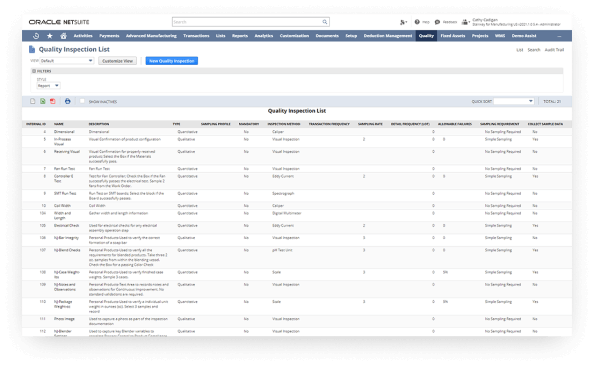
Task: Click the 'Receiving Visual' name cell
Action: pos(67,151)
